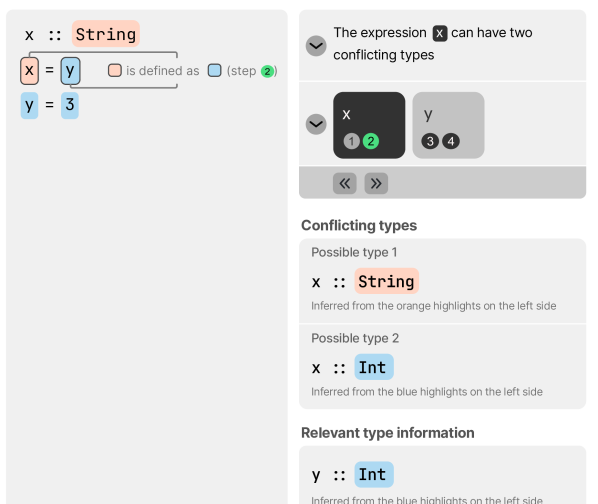Image resolution: width=598 pixels, height=504 pixels.
Task: Select the gray y expression card
Action: 448,125
